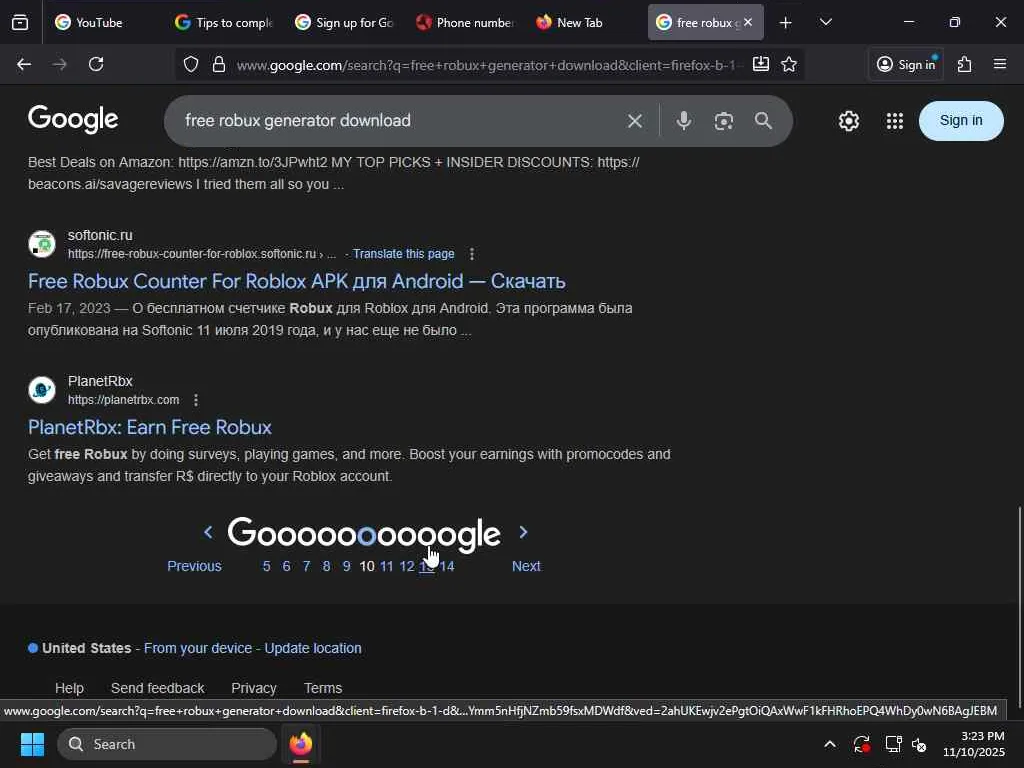The height and width of the screenshot is (768, 1024).
Task: Go to previous results page arrow
Action: [x=208, y=532]
